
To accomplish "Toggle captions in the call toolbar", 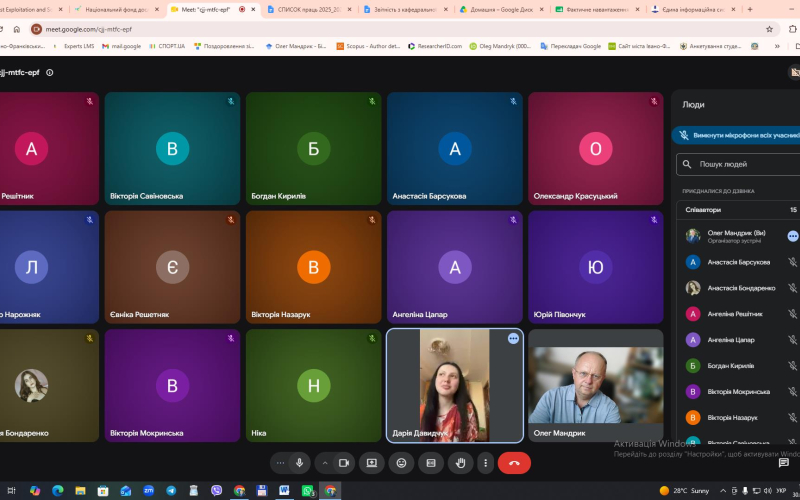I will 431,463.
